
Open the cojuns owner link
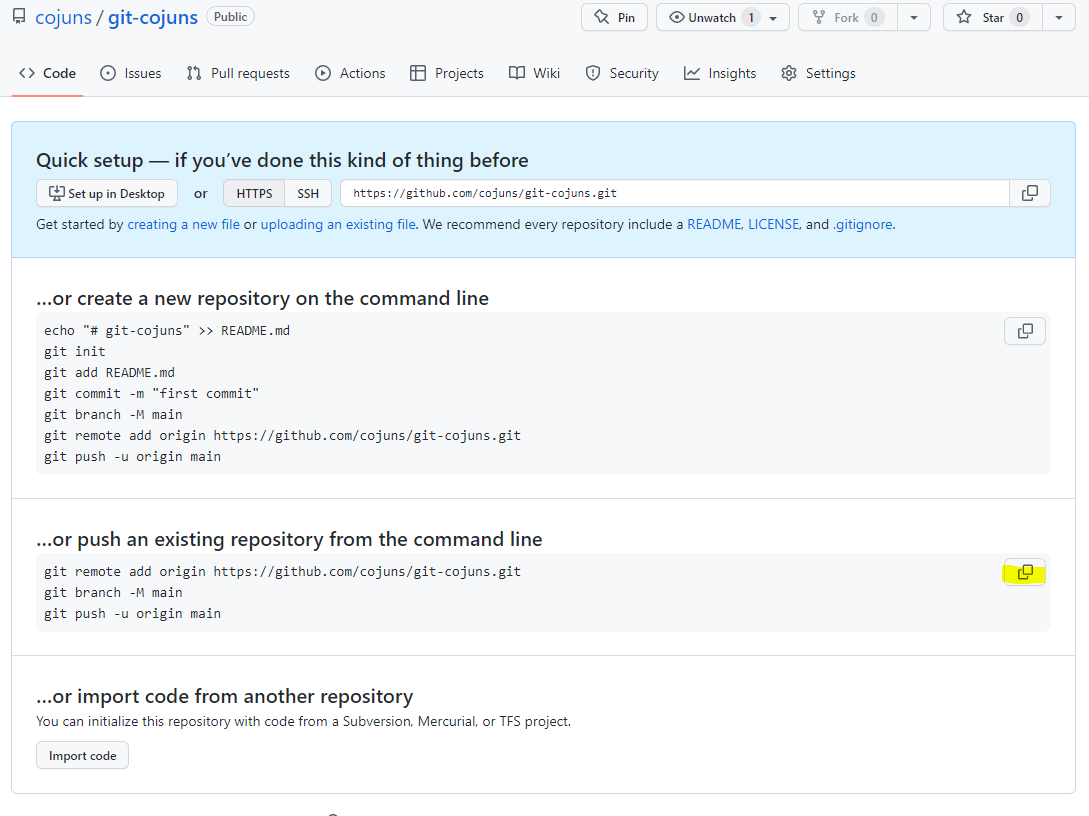(x=63, y=17)
